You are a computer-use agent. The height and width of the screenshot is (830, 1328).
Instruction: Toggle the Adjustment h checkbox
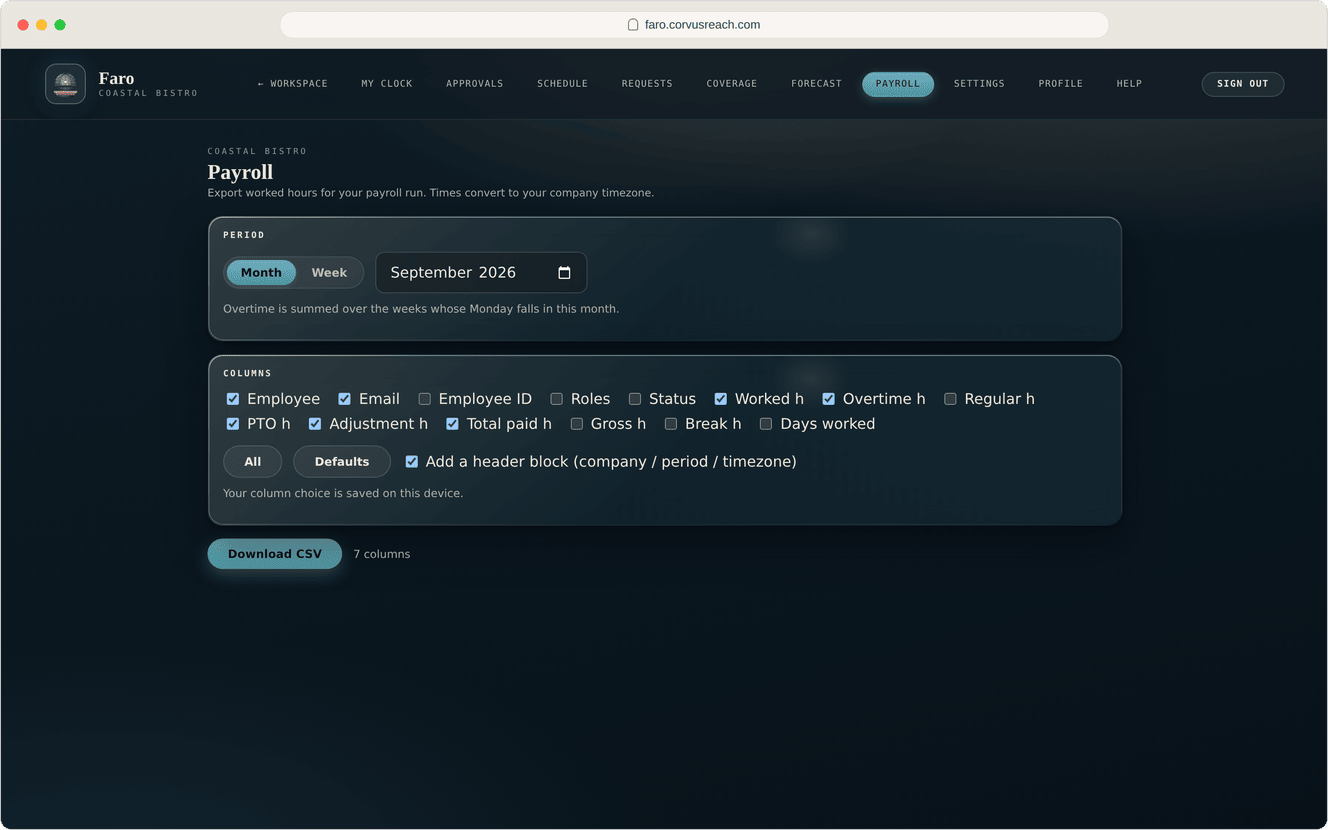(x=315, y=424)
